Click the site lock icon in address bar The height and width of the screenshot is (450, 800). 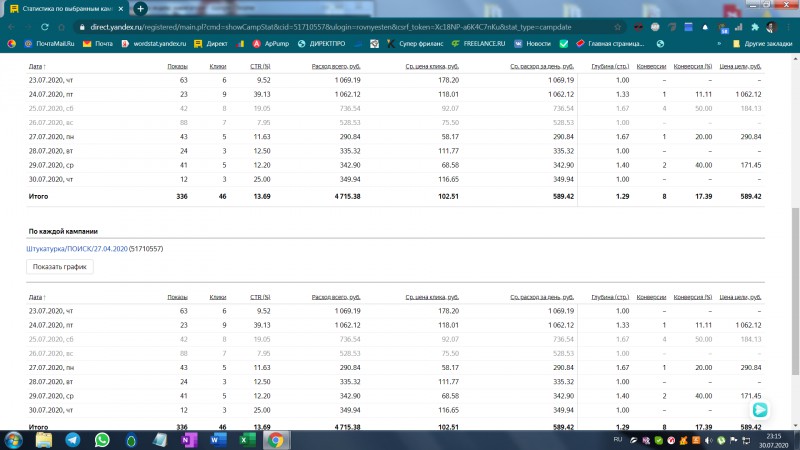[82, 27]
